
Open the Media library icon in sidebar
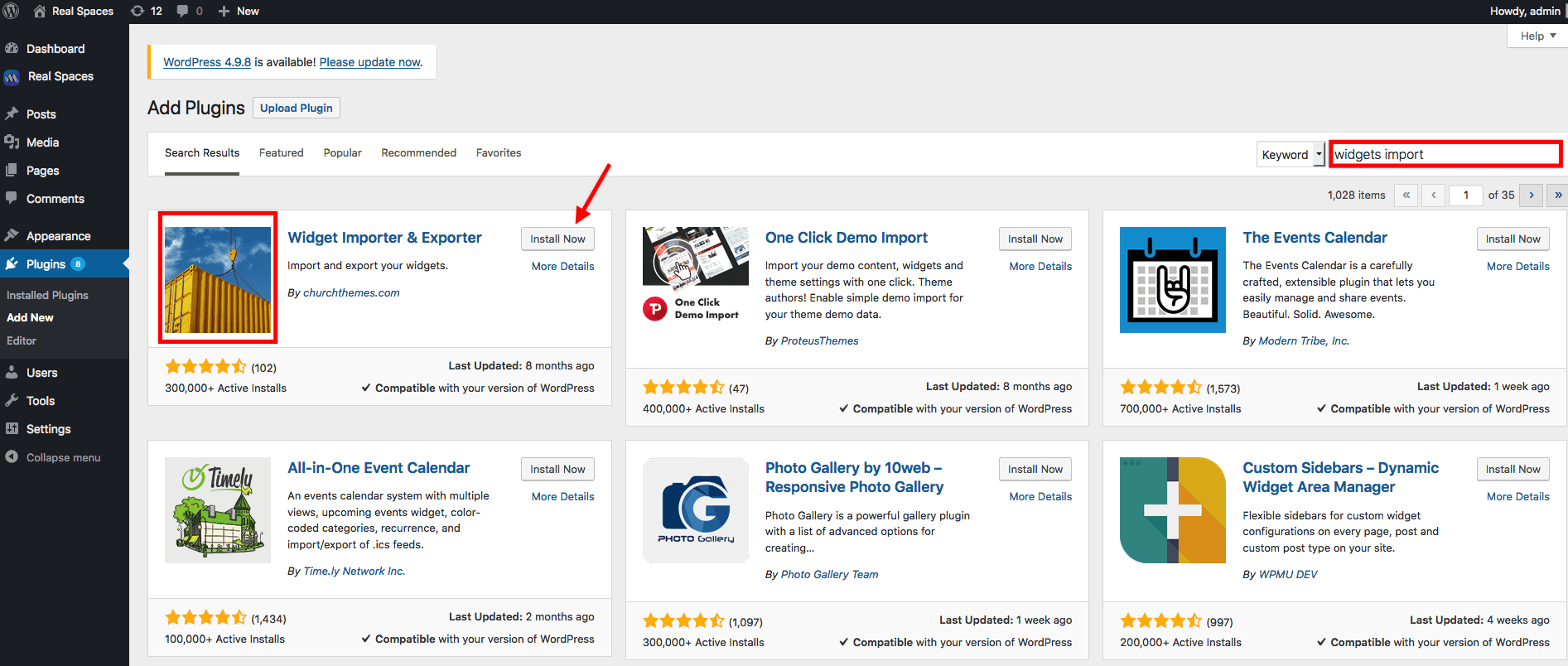point(12,142)
